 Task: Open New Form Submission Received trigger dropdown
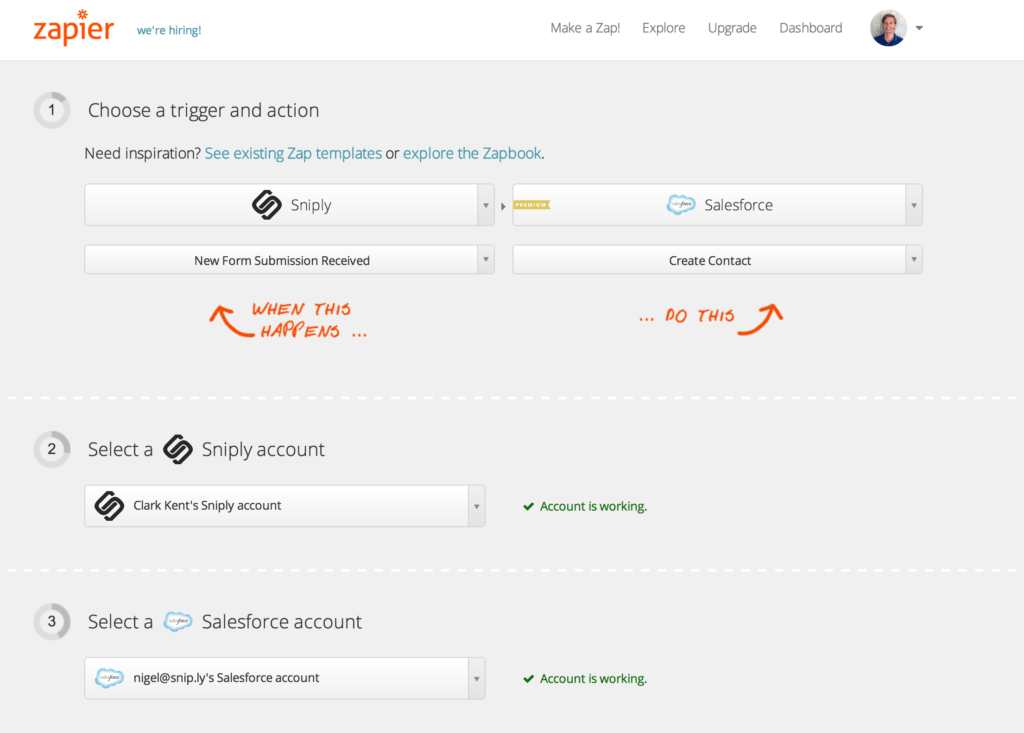click(x=485, y=260)
